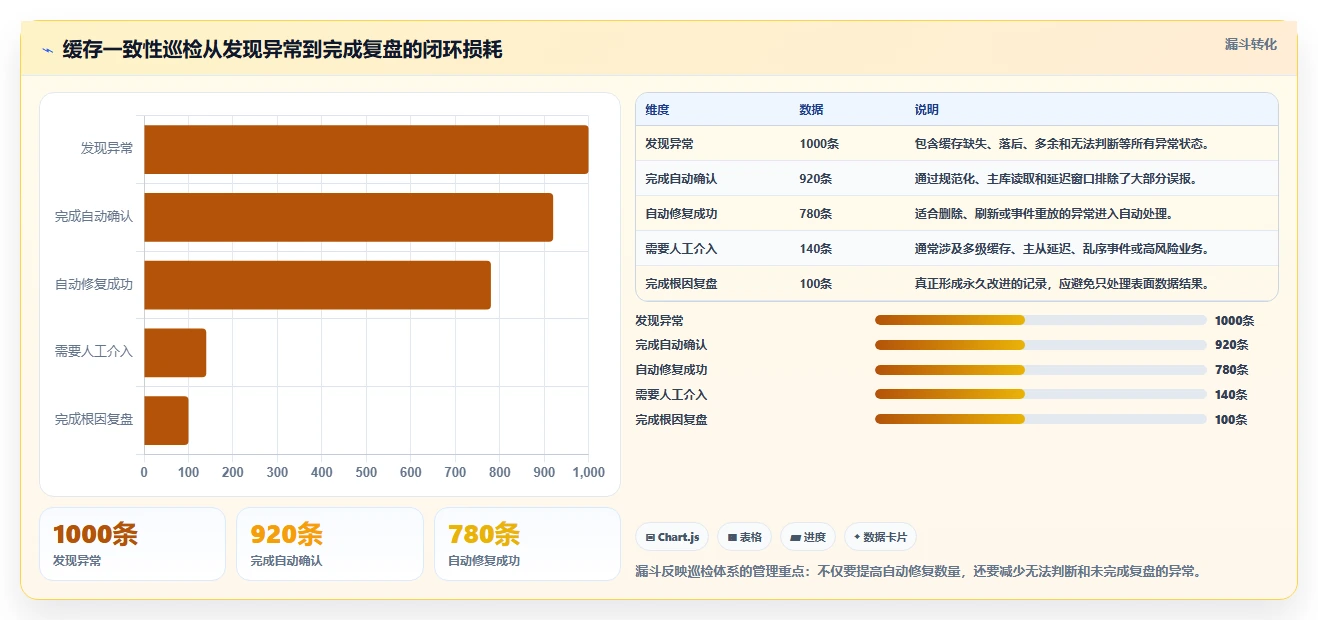Click the footer note starting 漏斗反映巡检体系
This screenshot has height=620, width=1318.
pos(918,572)
